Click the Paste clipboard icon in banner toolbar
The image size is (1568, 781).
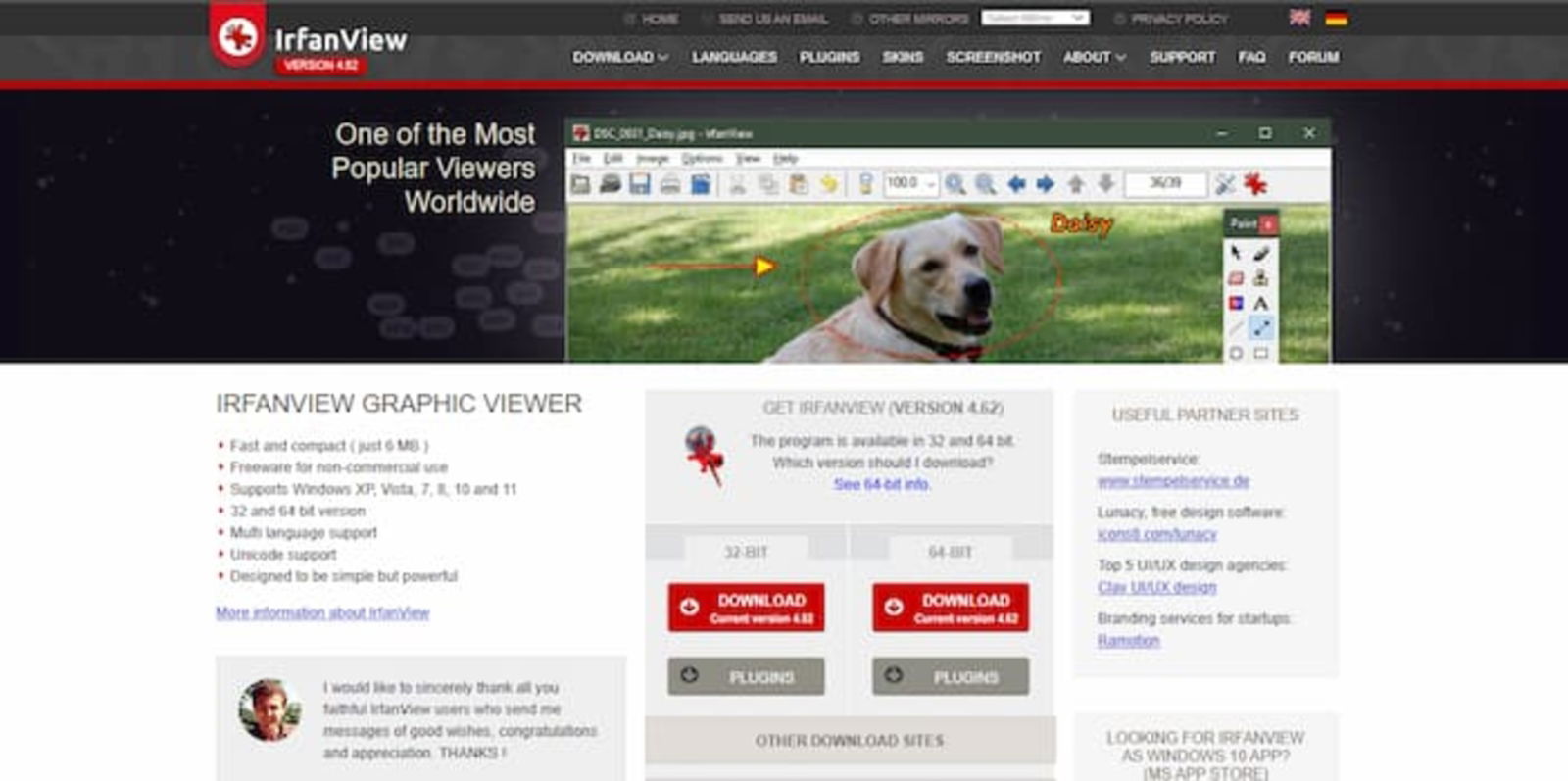799,183
